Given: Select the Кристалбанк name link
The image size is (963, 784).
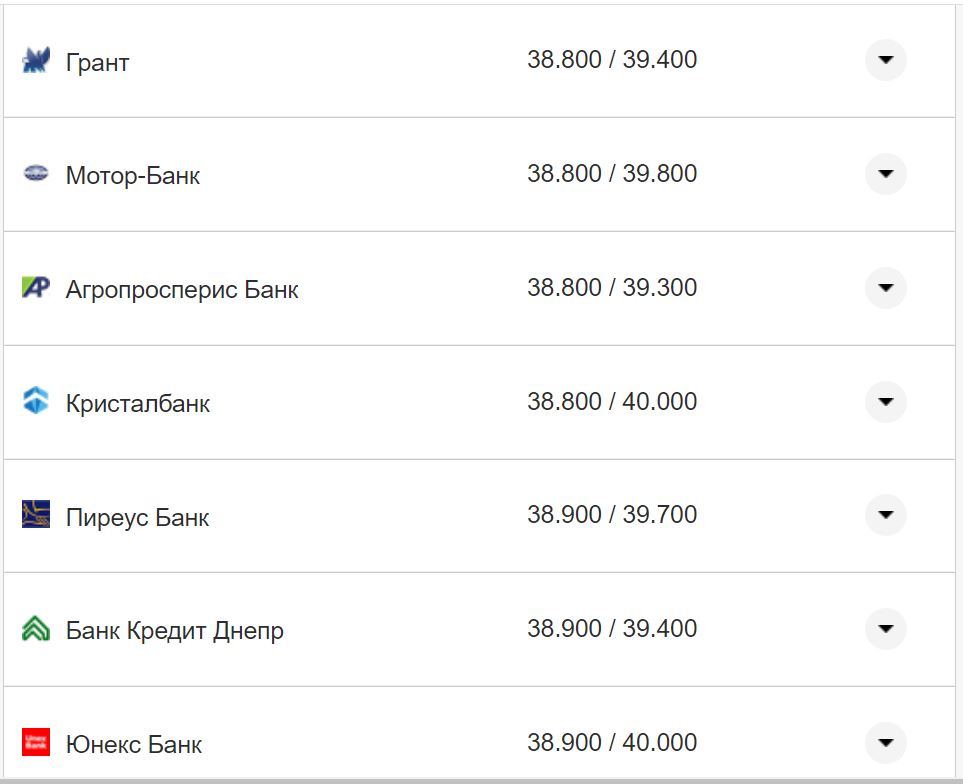Looking at the screenshot, I should [x=138, y=404].
